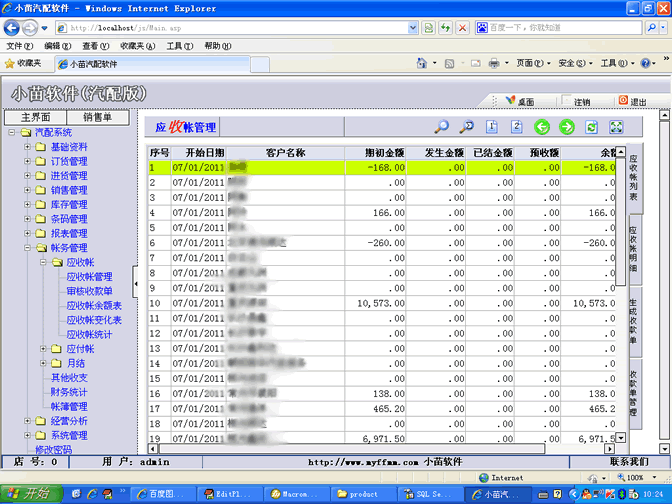The image size is (672, 504).
Task: Open 应收帐统计 in the tree
Action: tap(90, 335)
